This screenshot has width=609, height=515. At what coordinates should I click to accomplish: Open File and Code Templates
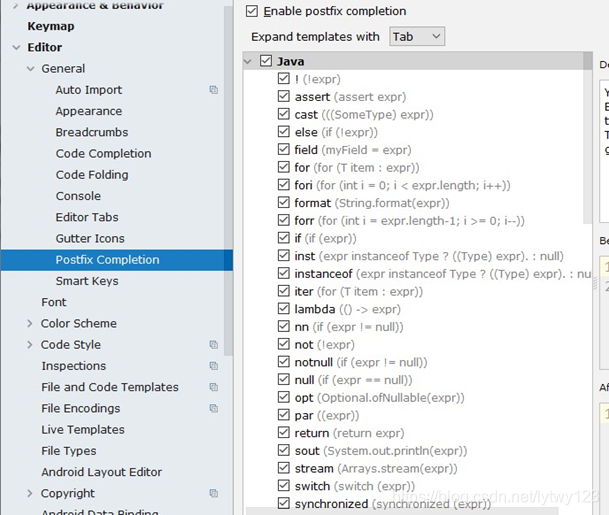110,387
